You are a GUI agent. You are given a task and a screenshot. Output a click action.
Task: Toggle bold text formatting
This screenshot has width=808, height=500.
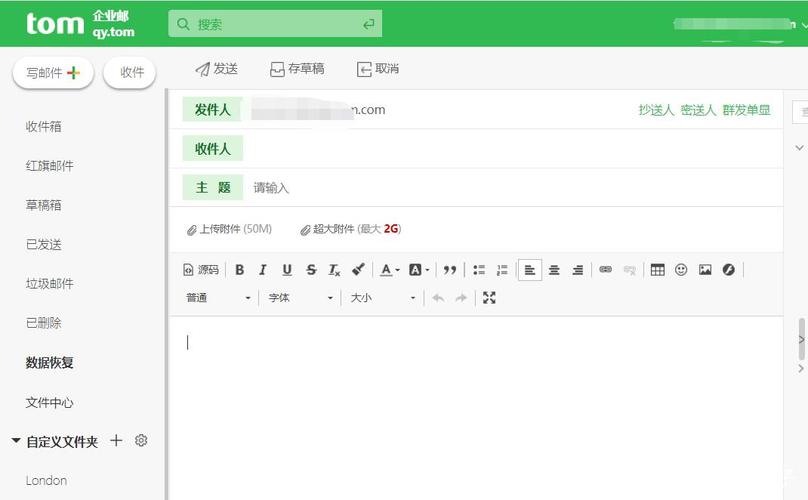tap(239, 270)
